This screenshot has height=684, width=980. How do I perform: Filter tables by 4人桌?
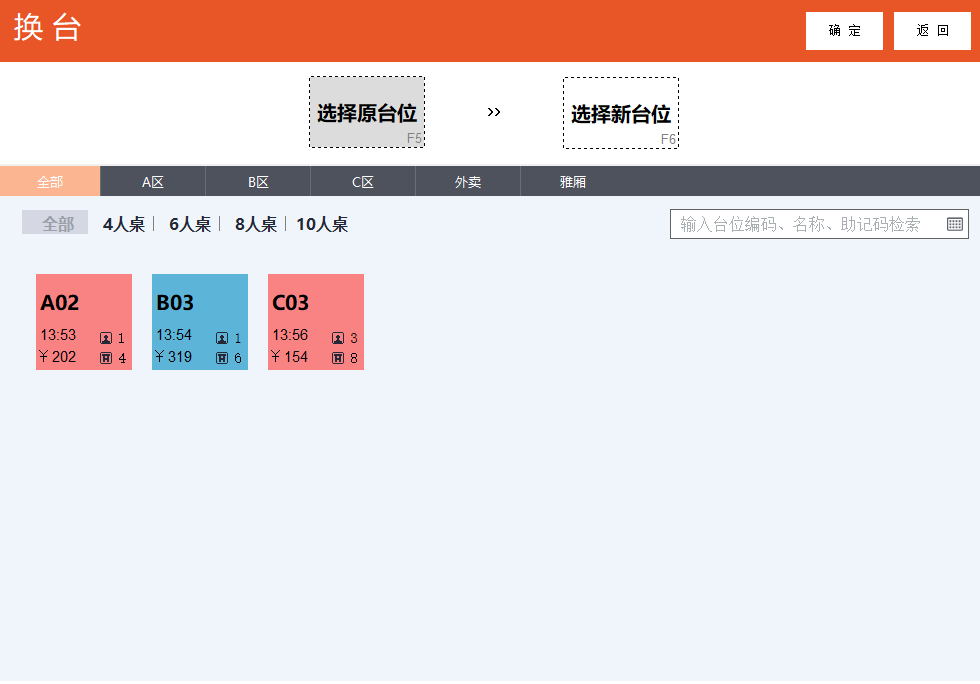click(x=124, y=224)
